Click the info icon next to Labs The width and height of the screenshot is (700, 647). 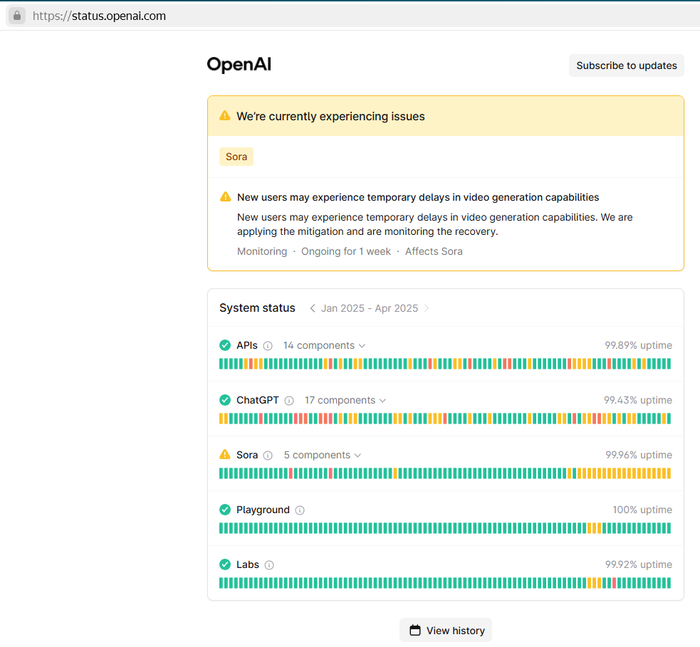[x=269, y=565]
